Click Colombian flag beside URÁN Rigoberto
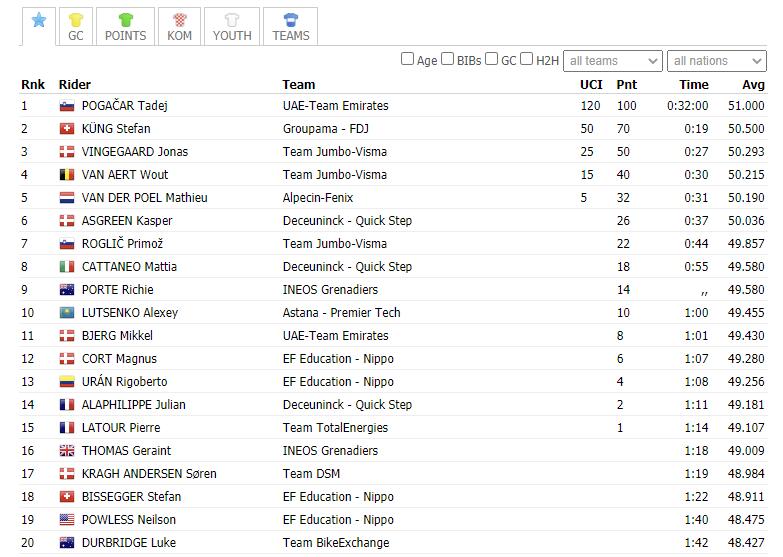 pyautogui.click(x=67, y=382)
